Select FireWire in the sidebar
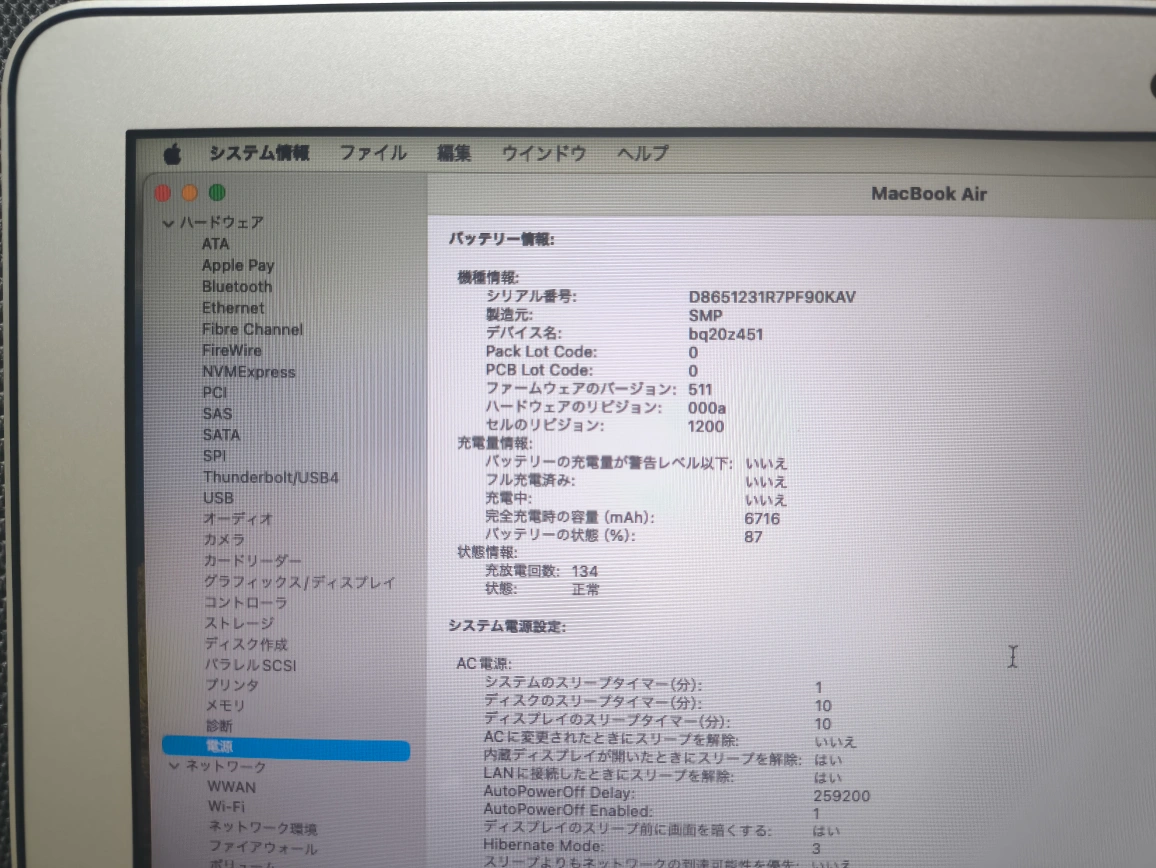The image size is (1156, 868). pyautogui.click(x=232, y=351)
